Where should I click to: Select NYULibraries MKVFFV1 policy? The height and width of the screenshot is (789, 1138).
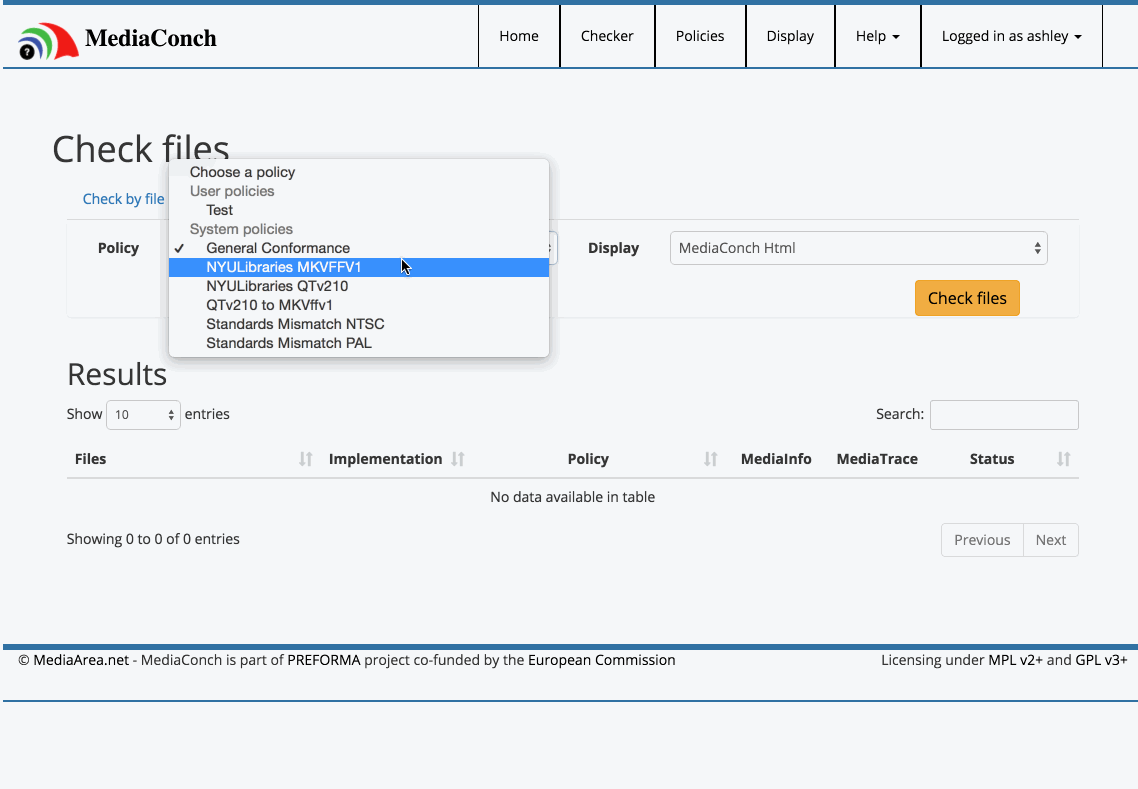[x=359, y=267]
